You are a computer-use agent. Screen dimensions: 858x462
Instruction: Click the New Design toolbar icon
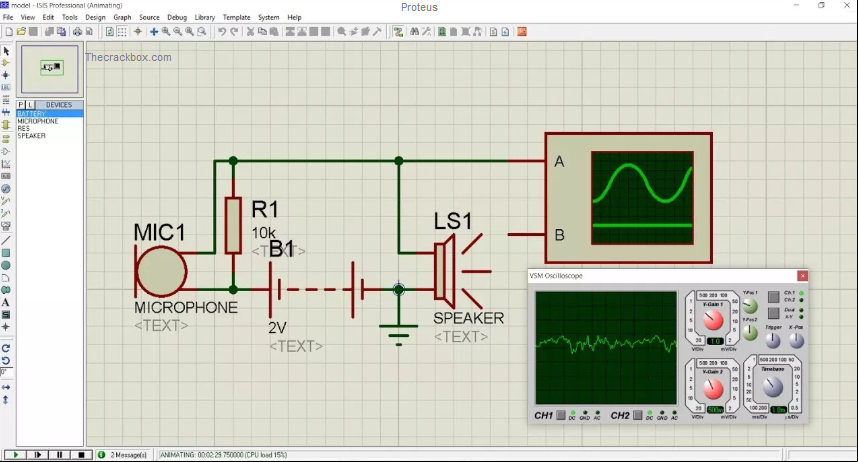pos(9,32)
